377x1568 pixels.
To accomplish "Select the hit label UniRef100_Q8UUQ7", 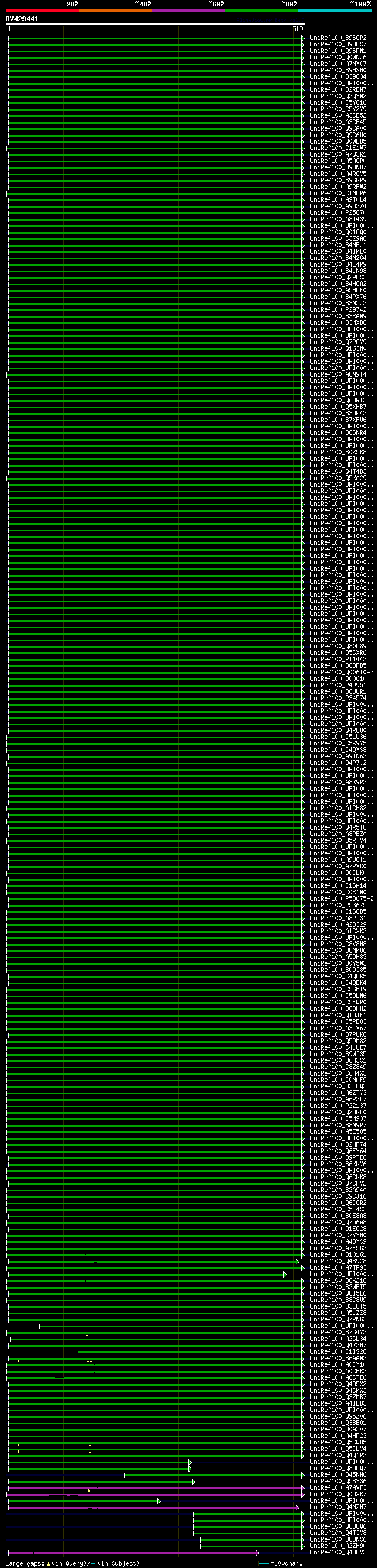I will coord(338,1468).
